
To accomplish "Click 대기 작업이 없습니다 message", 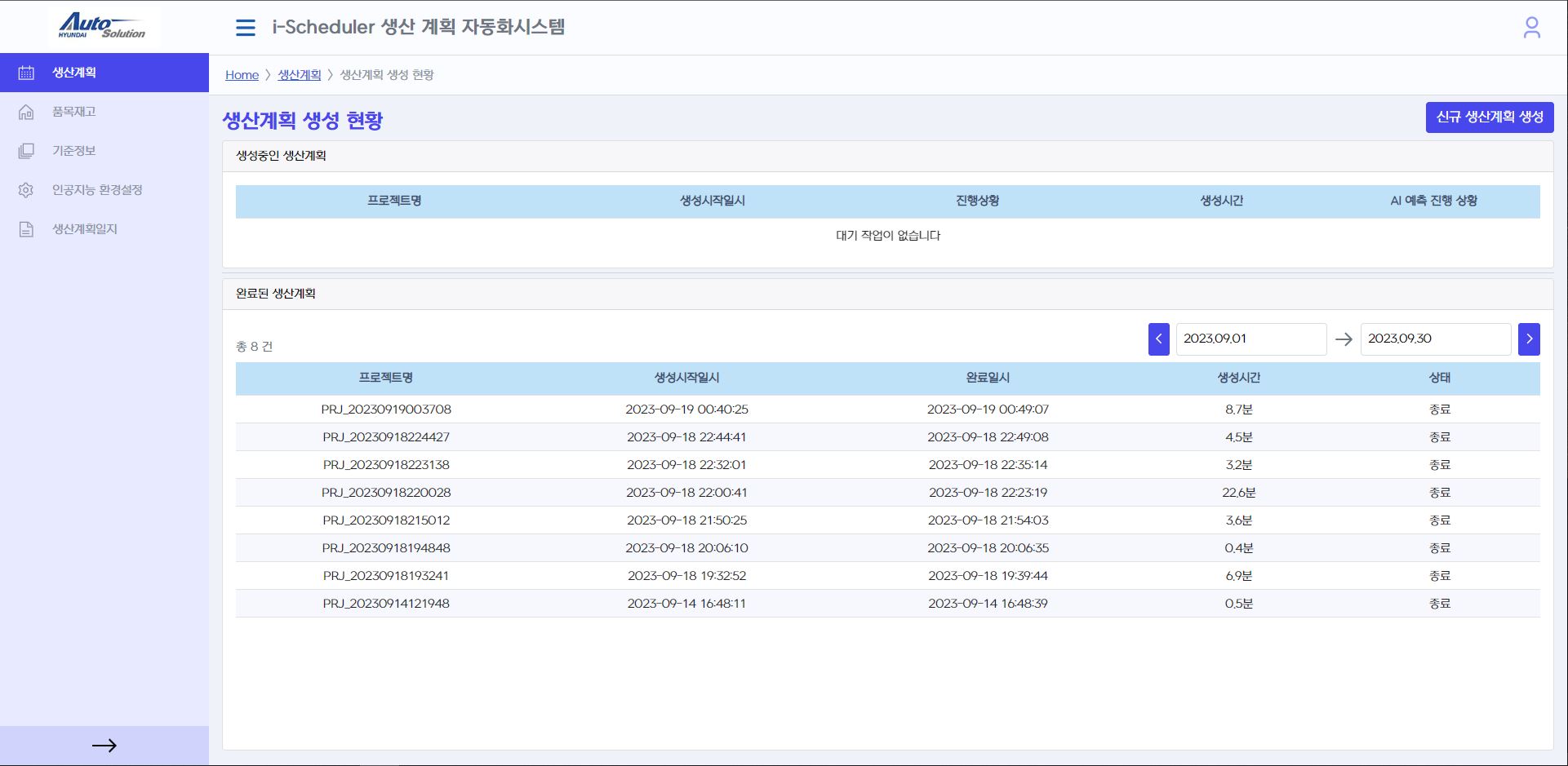I will 888,236.
